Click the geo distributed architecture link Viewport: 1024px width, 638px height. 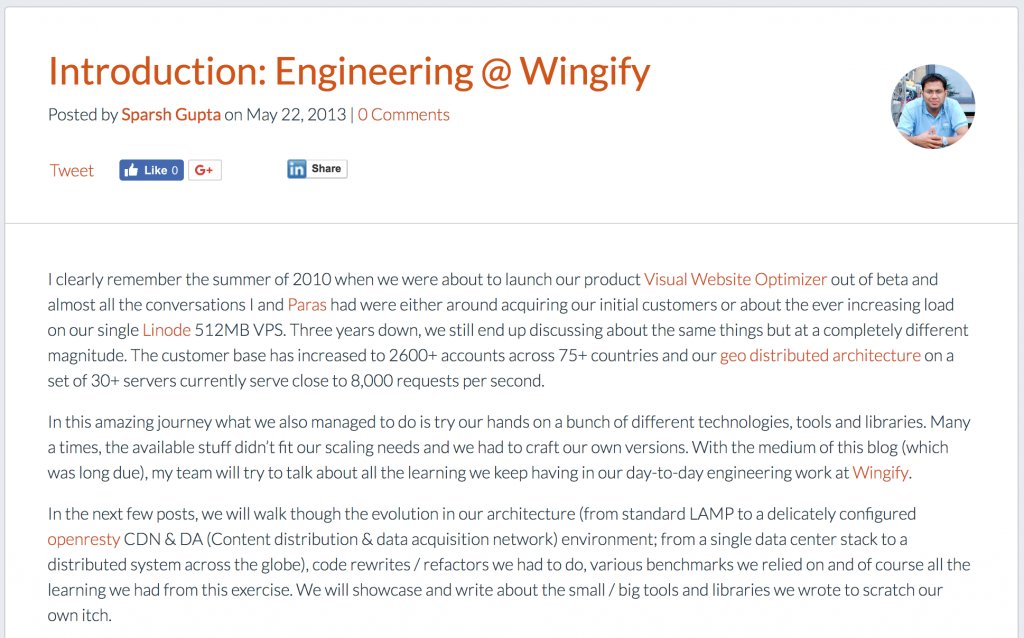coord(820,355)
